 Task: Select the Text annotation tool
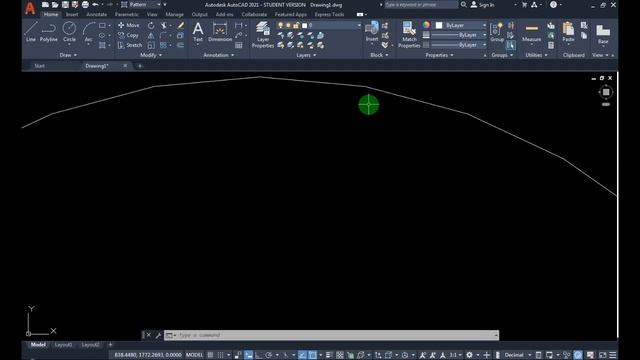(198, 32)
